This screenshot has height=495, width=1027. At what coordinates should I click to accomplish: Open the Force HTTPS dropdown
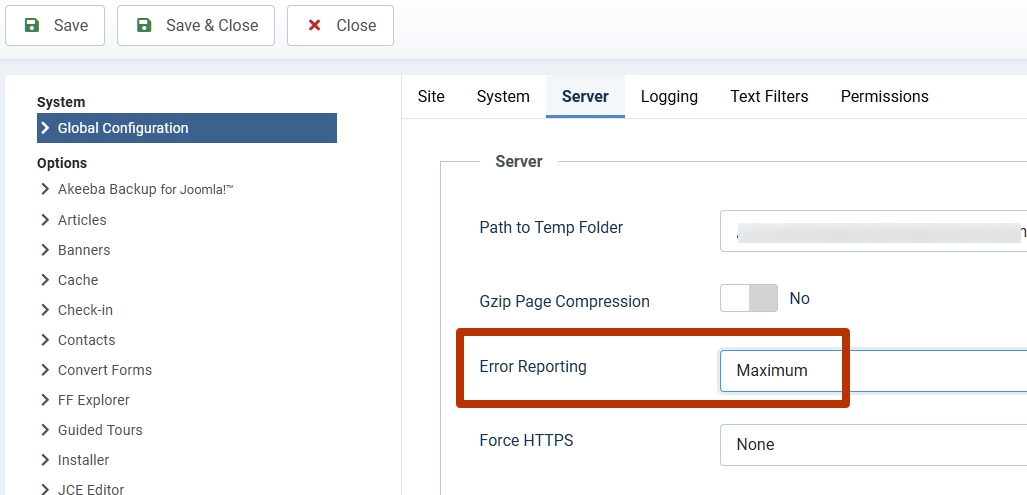pyautogui.click(x=872, y=444)
